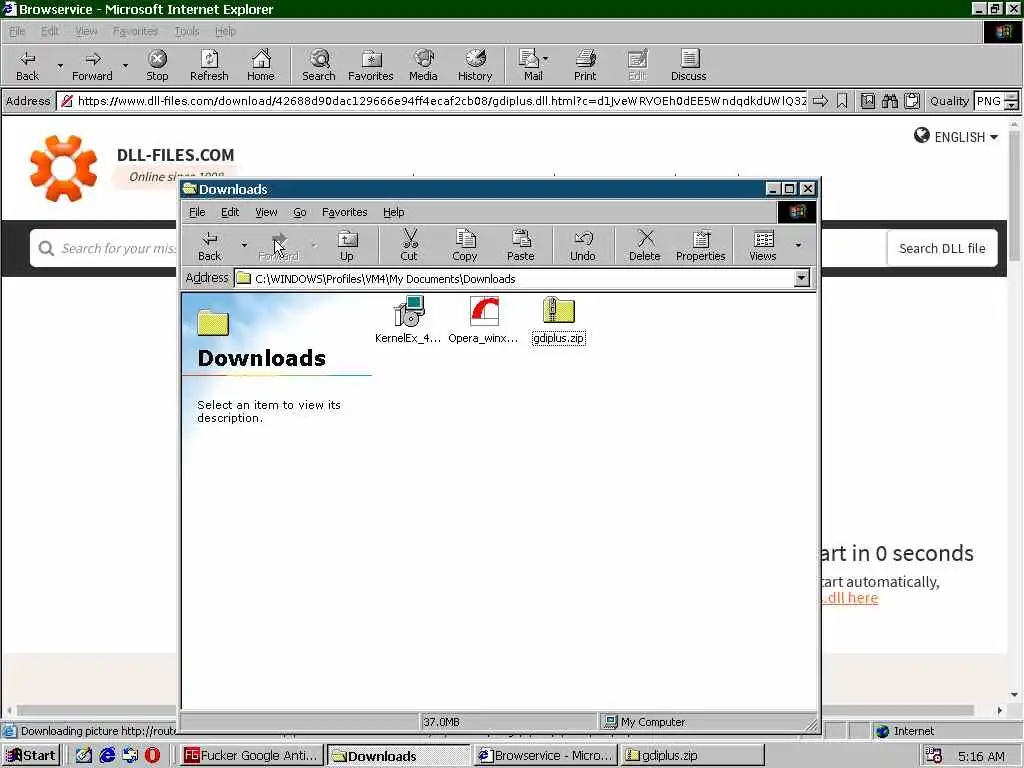Switch to Browservice taskbar button
The image size is (1024, 768).
pyautogui.click(x=546, y=756)
